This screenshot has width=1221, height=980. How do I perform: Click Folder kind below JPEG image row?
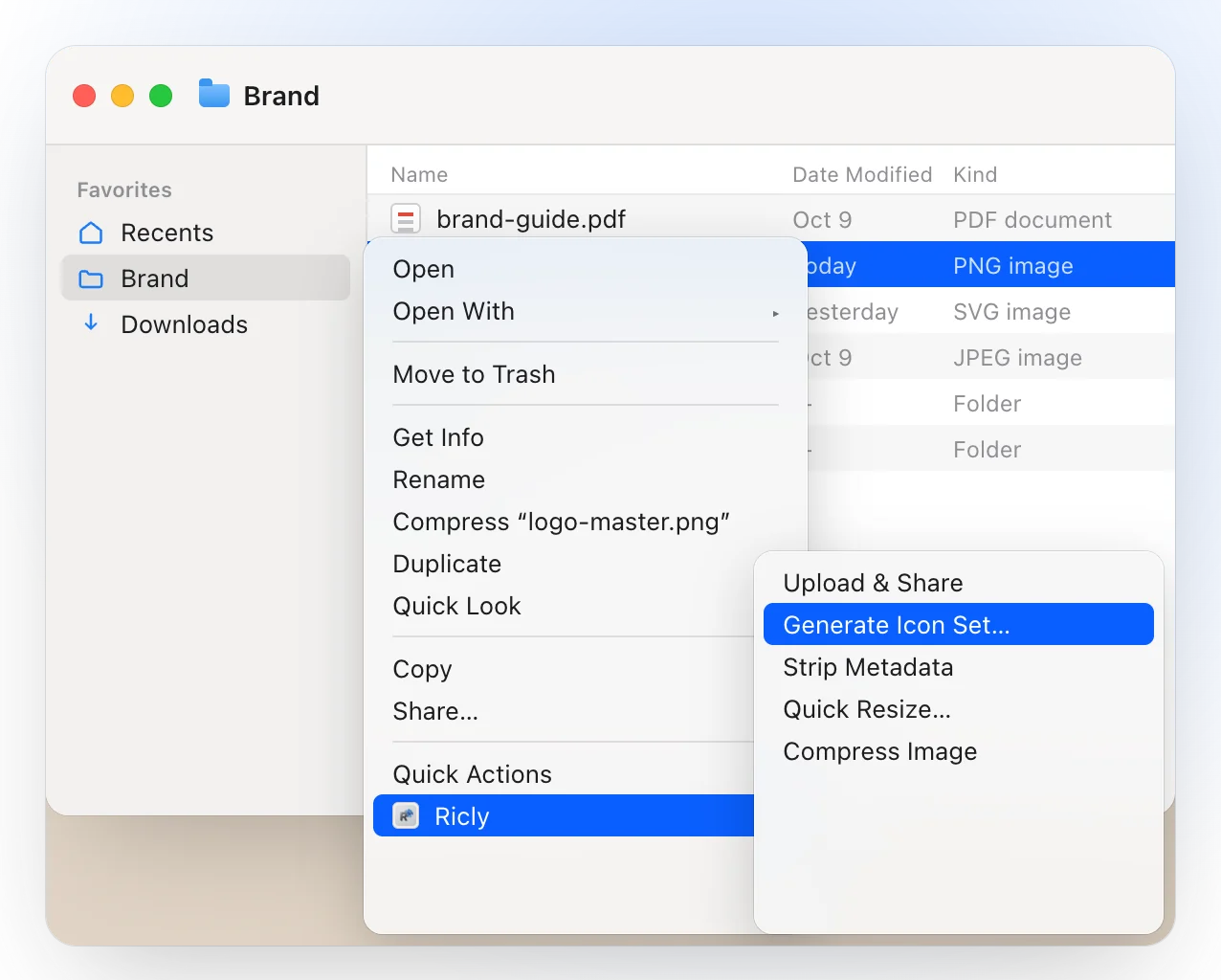tap(987, 404)
